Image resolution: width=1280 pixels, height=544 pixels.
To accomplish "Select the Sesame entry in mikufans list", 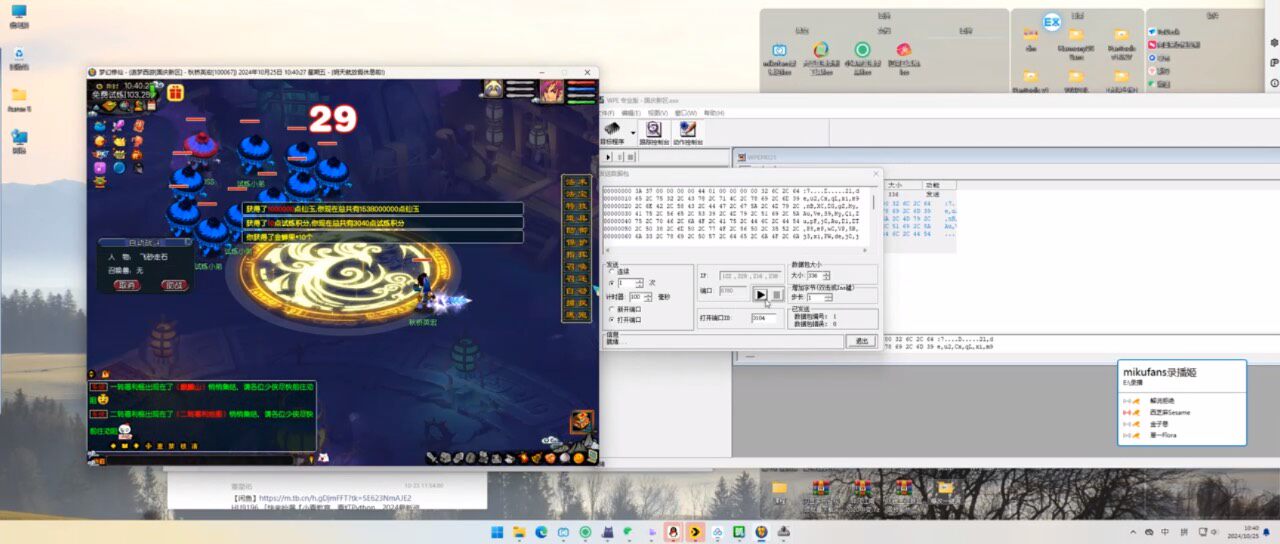I will tap(1168, 412).
